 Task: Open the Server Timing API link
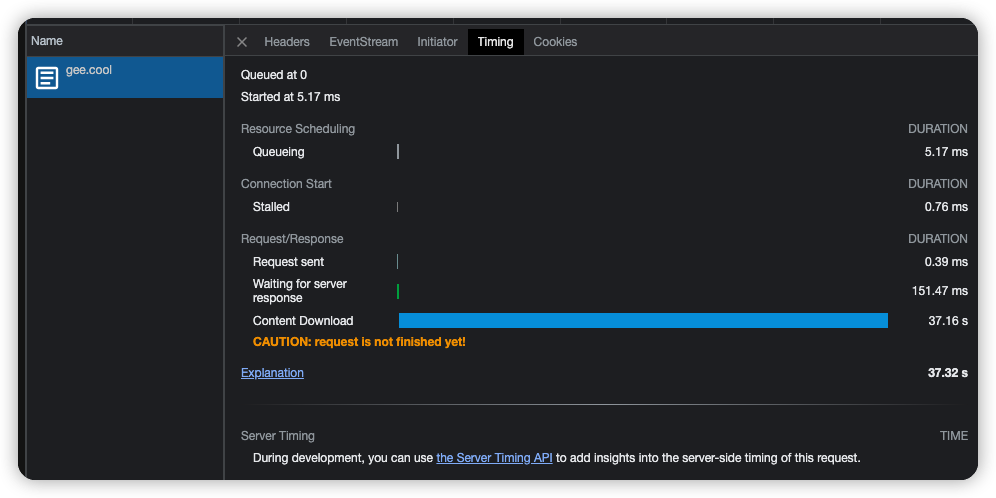[494, 458]
